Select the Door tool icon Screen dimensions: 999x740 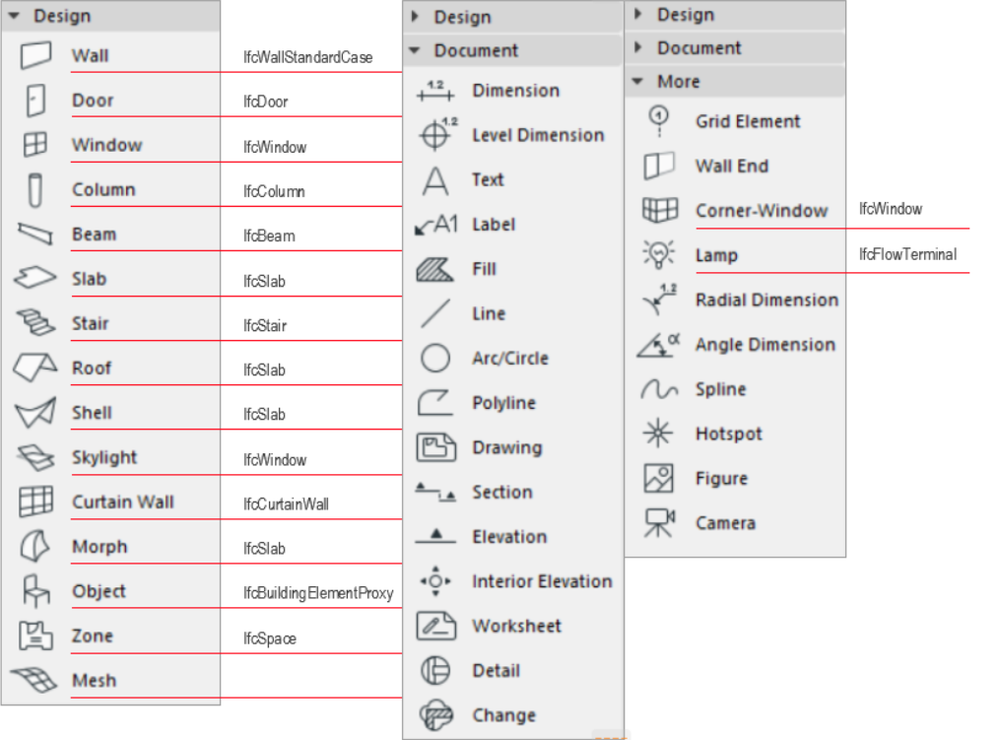coord(36,100)
